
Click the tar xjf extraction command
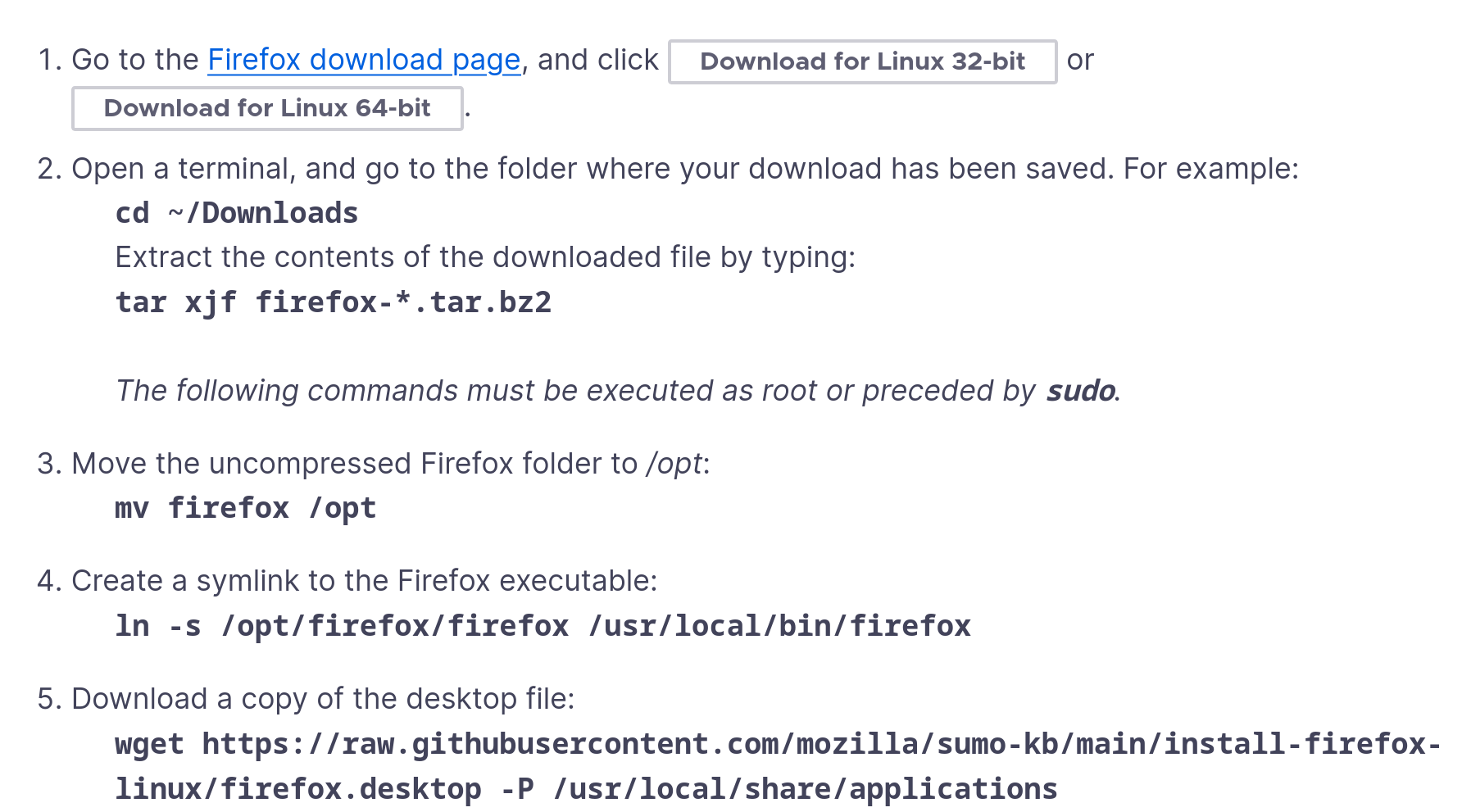(x=333, y=302)
